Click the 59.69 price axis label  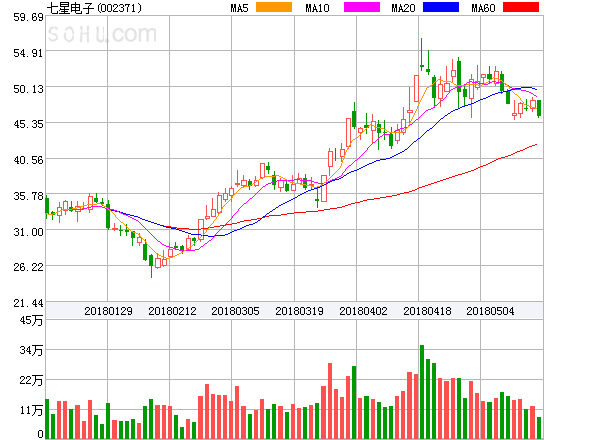(x=28, y=17)
